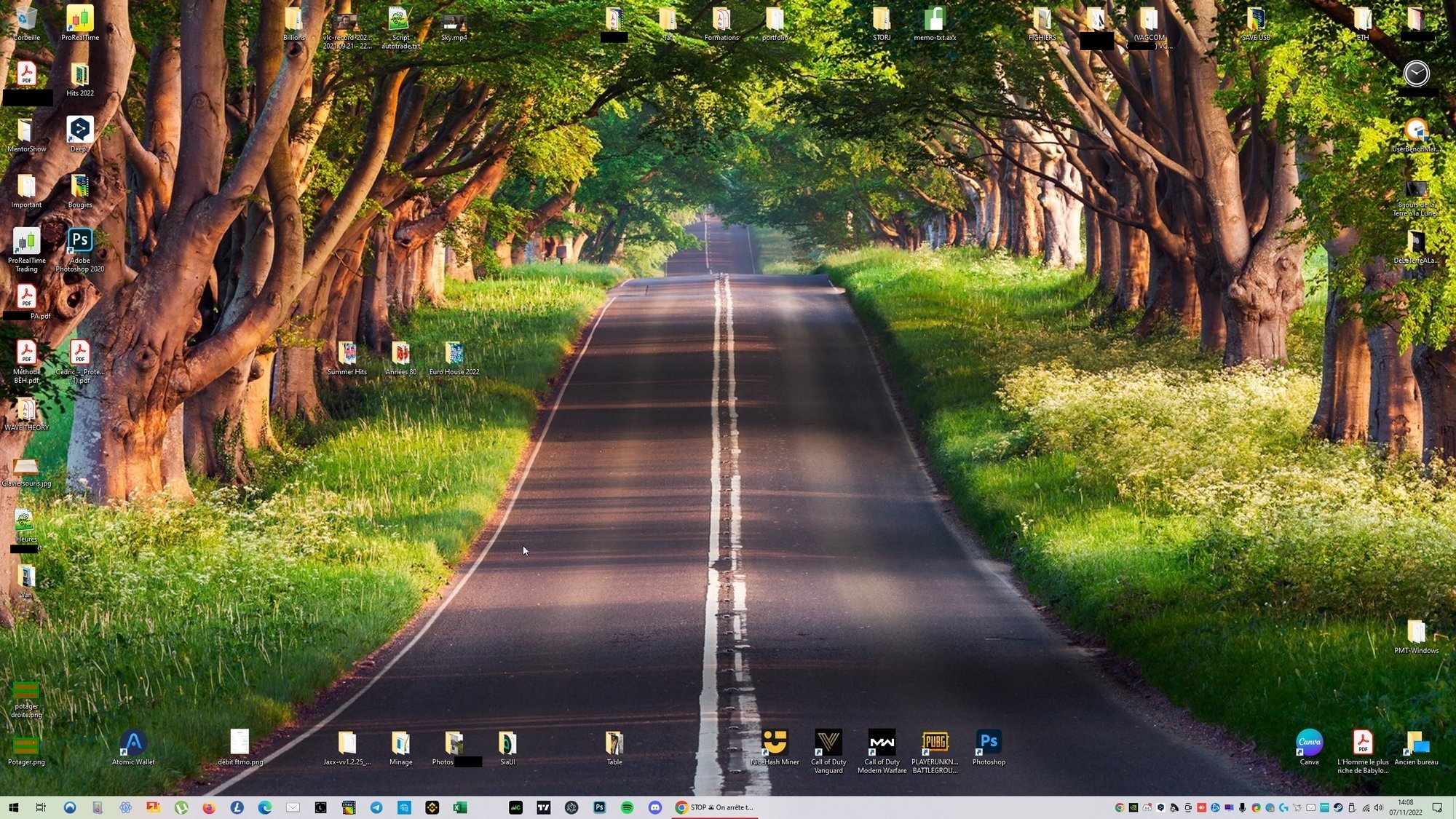Select the Canva desktop shortcut
Image resolution: width=1456 pixels, height=819 pixels.
1309,744
